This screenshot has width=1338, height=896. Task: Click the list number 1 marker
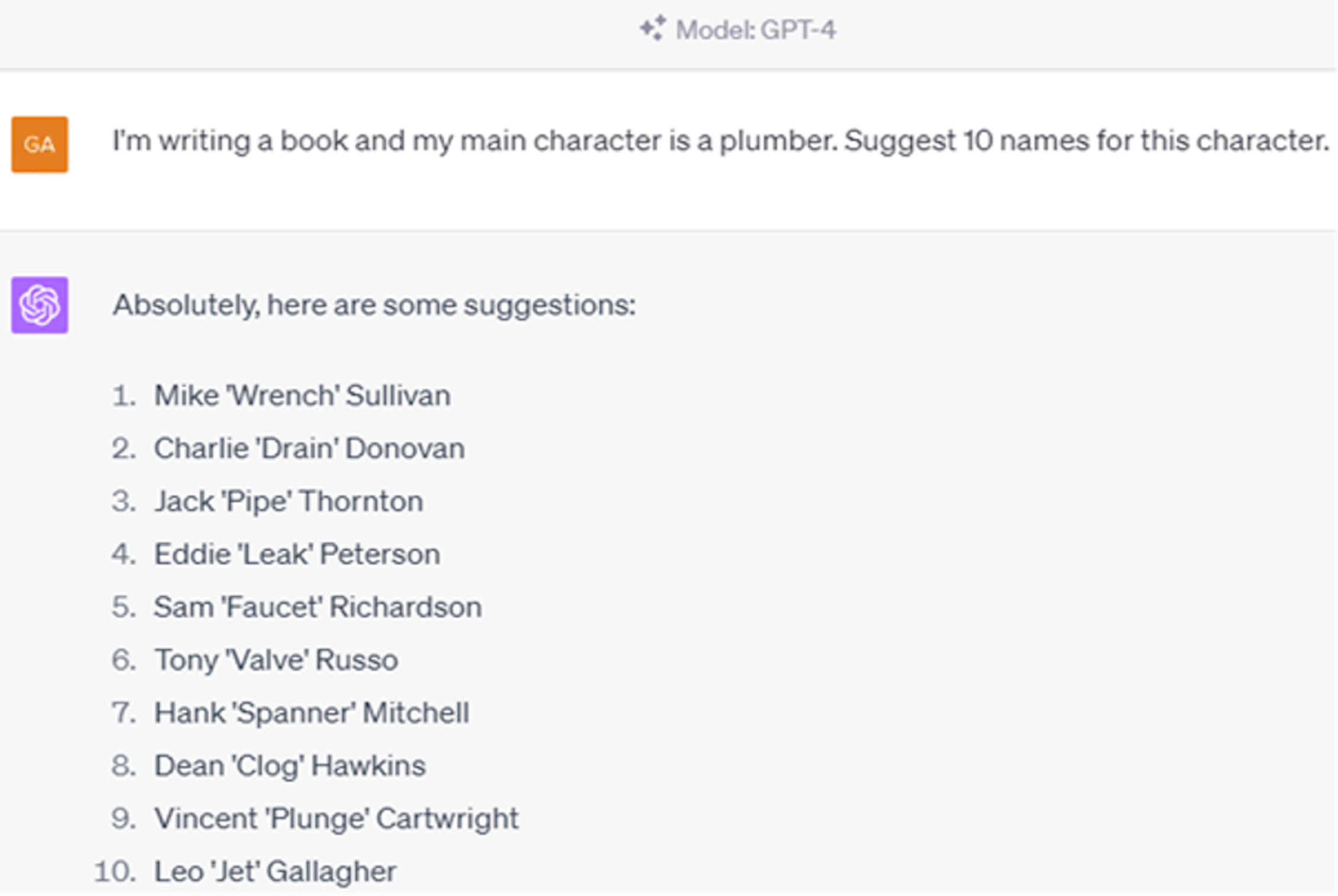pos(124,395)
